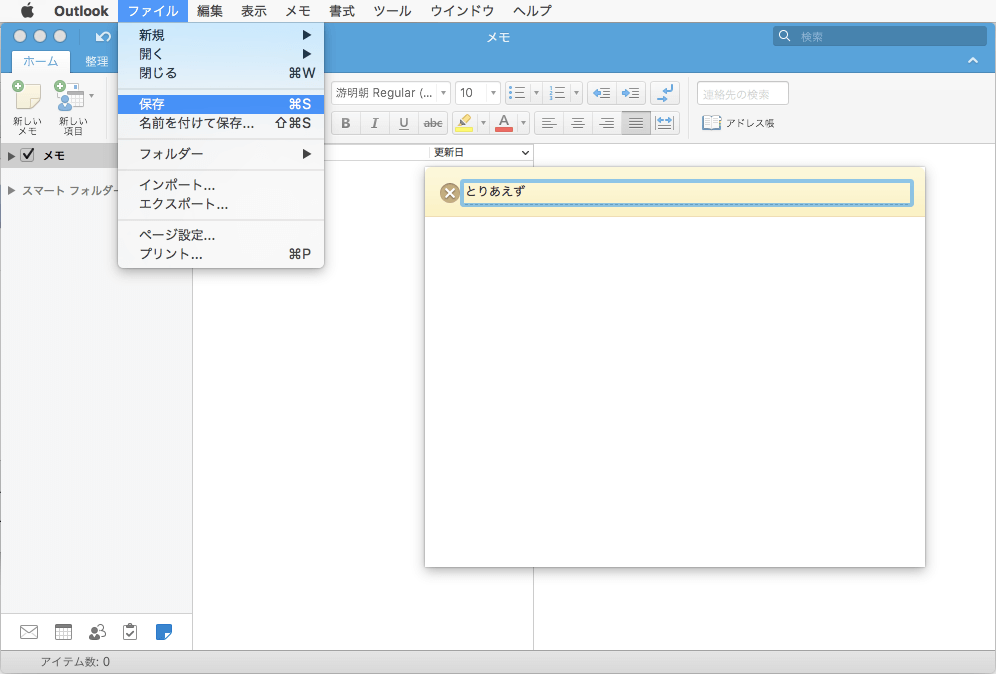Collapse the ribbon with the chevron
This screenshot has height=674, width=996.
[x=972, y=60]
